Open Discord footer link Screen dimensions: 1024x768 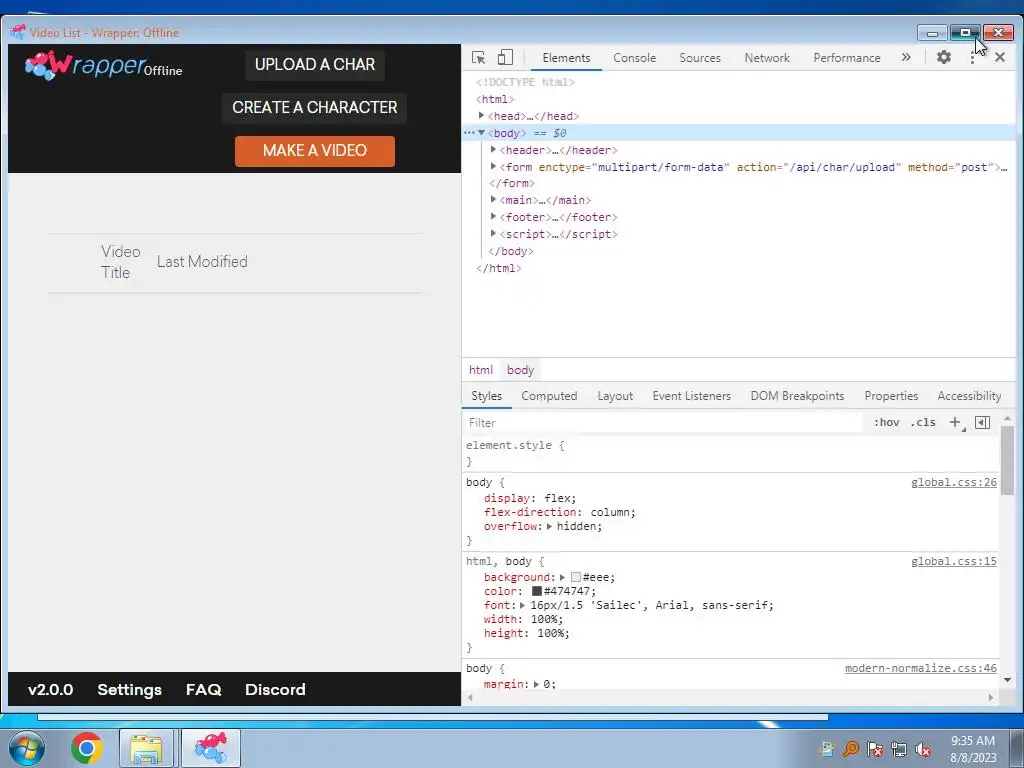[275, 690]
